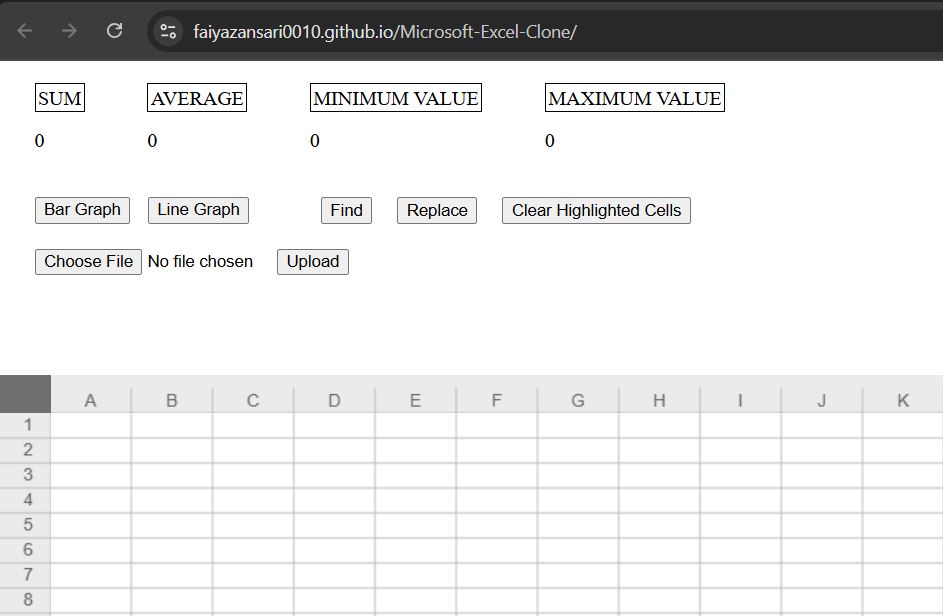The height and width of the screenshot is (616, 943).
Task: Click the MINIMUM VALUE label box
Action: pyautogui.click(x=396, y=97)
